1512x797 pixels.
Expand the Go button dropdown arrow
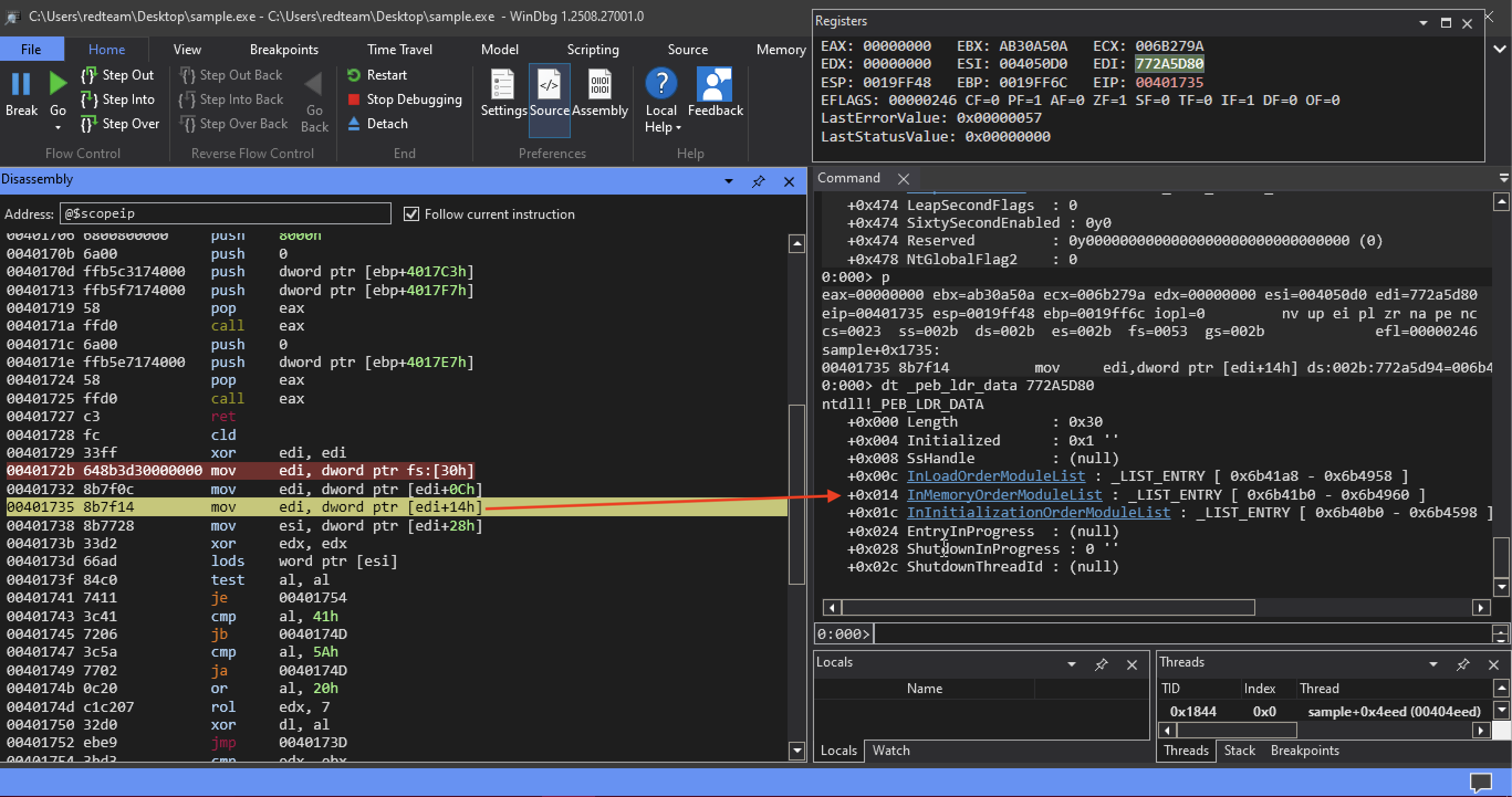[58, 127]
